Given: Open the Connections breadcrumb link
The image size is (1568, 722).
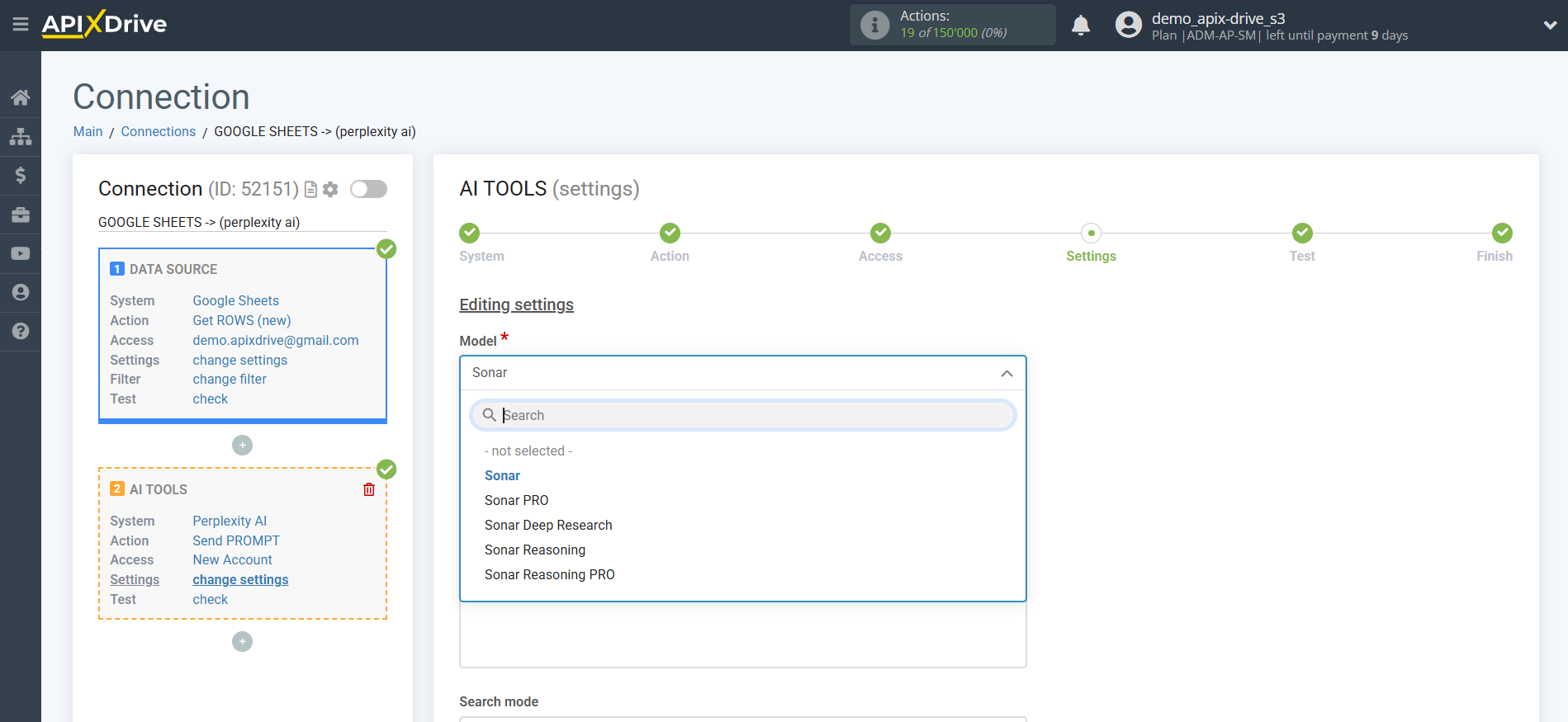Looking at the screenshot, I should (159, 131).
